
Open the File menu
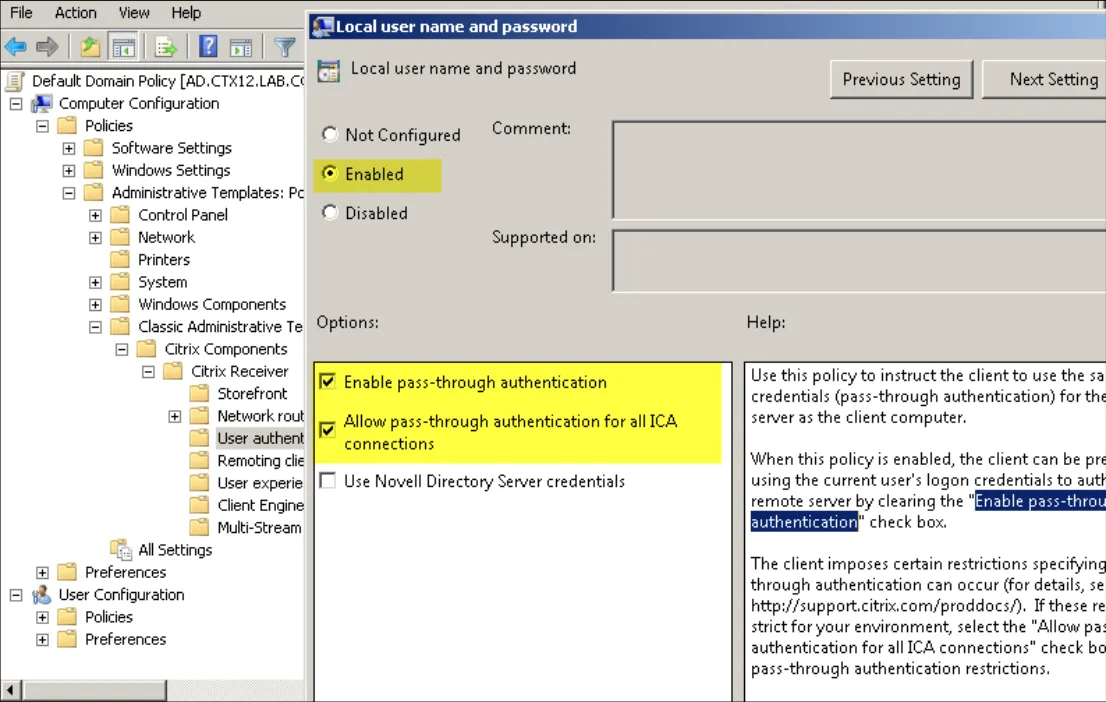click(x=21, y=13)
